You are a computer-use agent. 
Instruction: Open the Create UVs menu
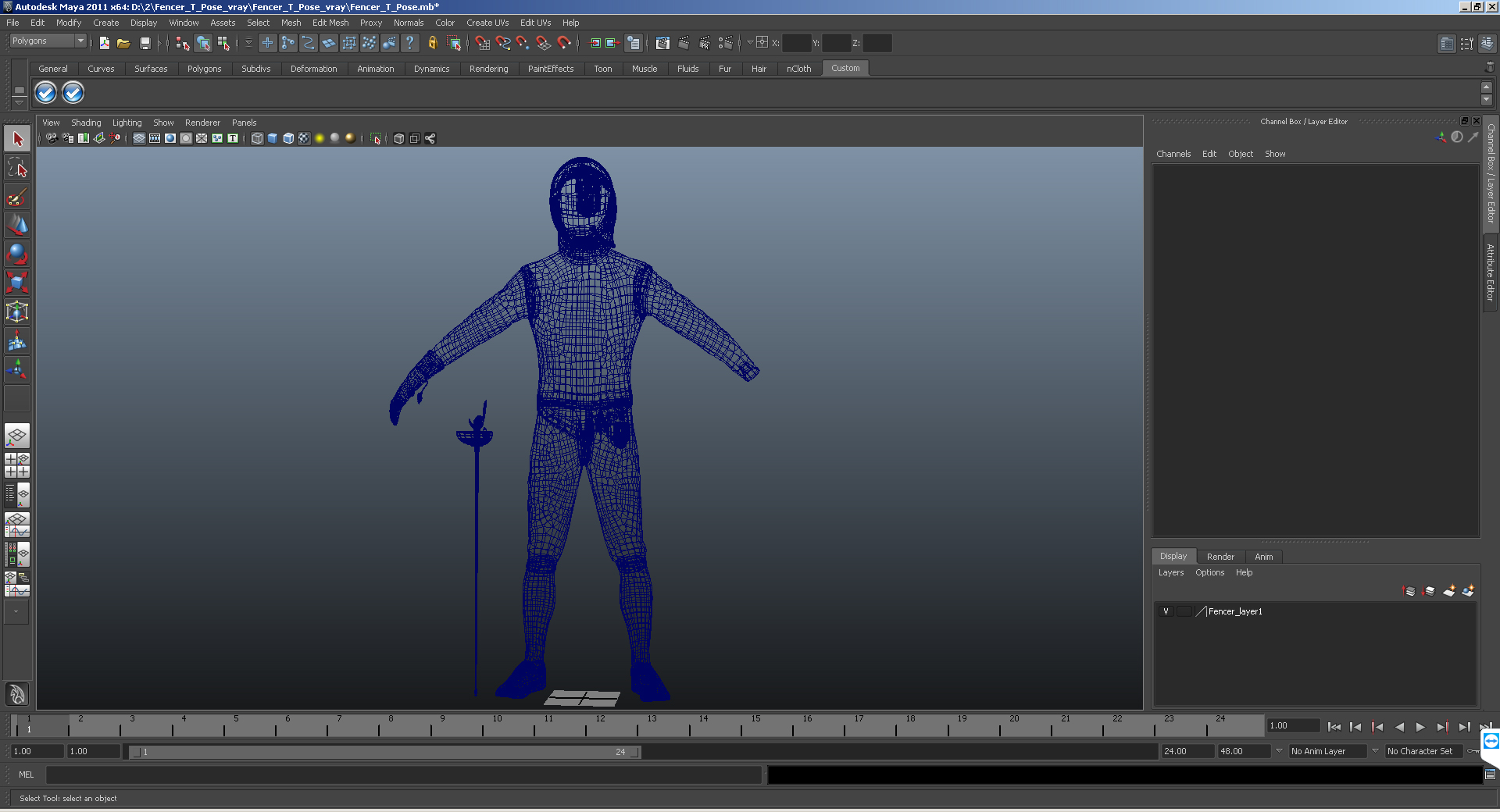coord(487,23)
